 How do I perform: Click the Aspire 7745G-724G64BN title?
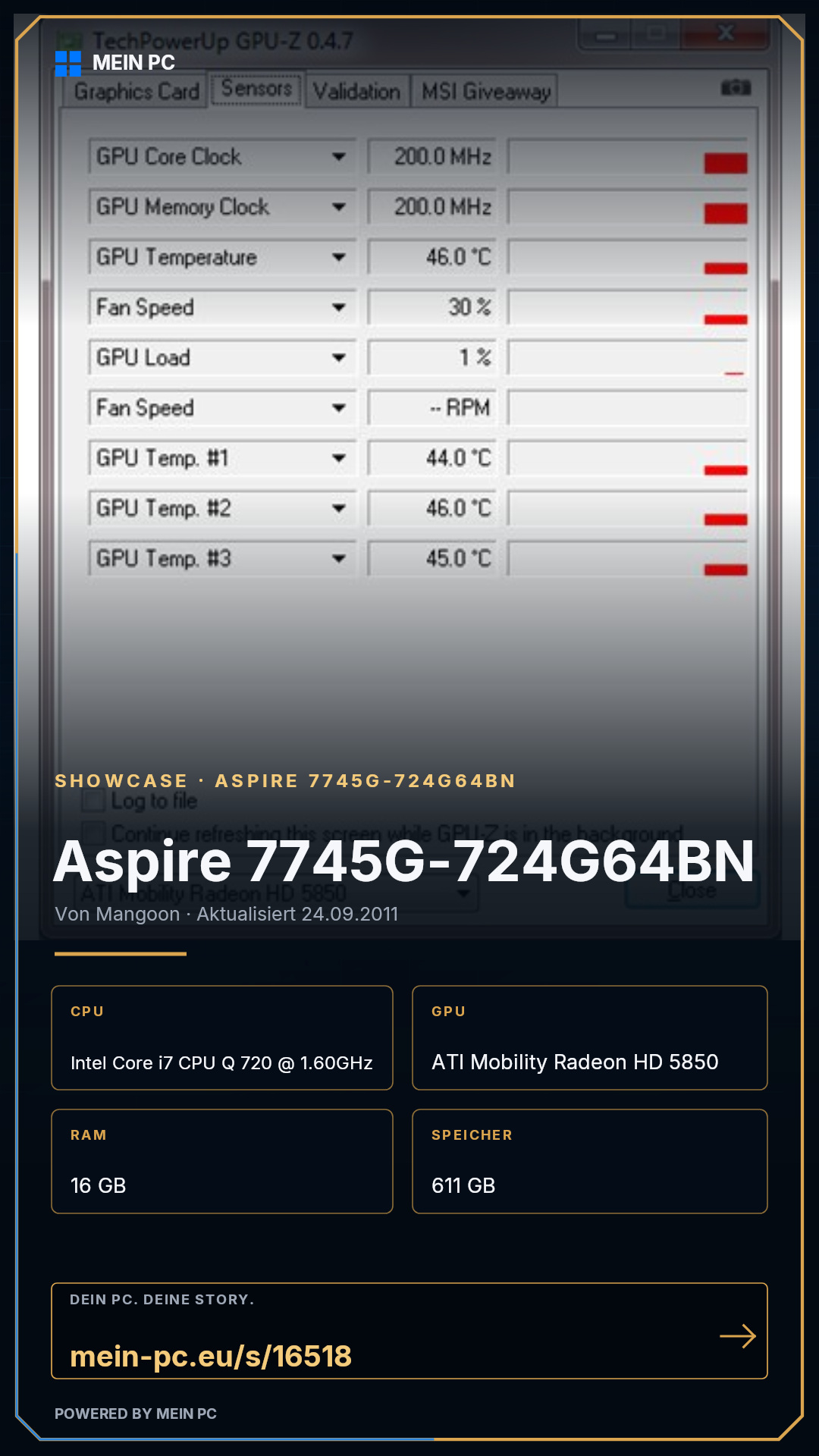tap(404, 861)
